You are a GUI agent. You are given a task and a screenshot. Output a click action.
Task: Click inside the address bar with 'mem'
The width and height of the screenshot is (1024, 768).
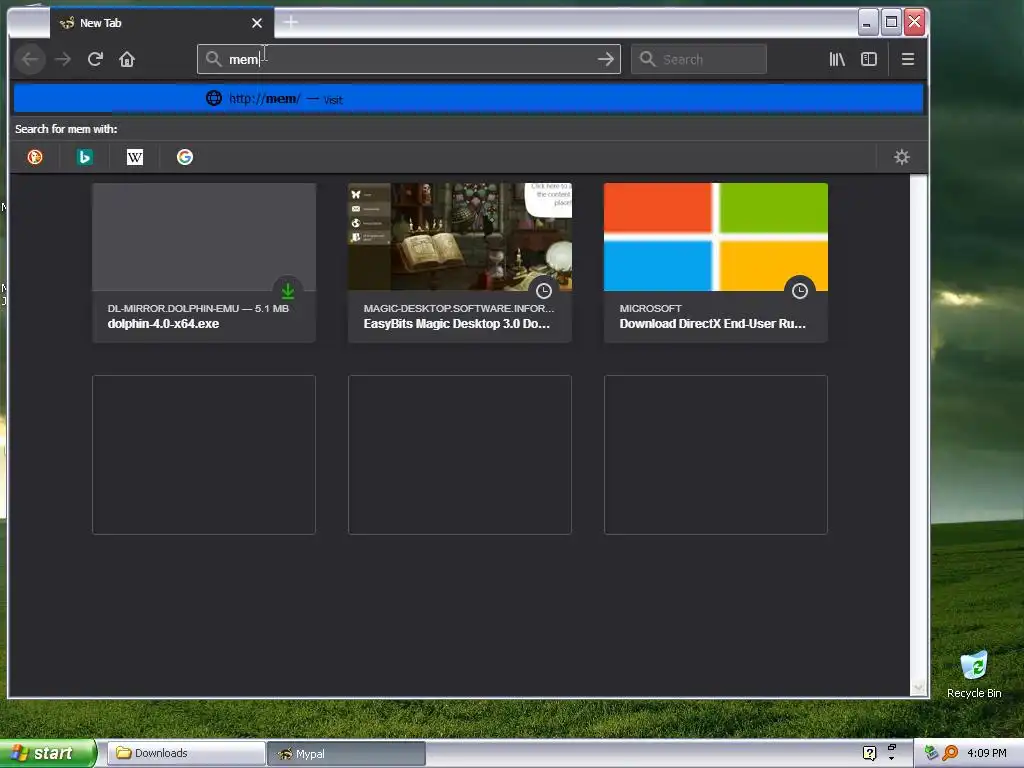pyautogui.click(x=409, y=59)
